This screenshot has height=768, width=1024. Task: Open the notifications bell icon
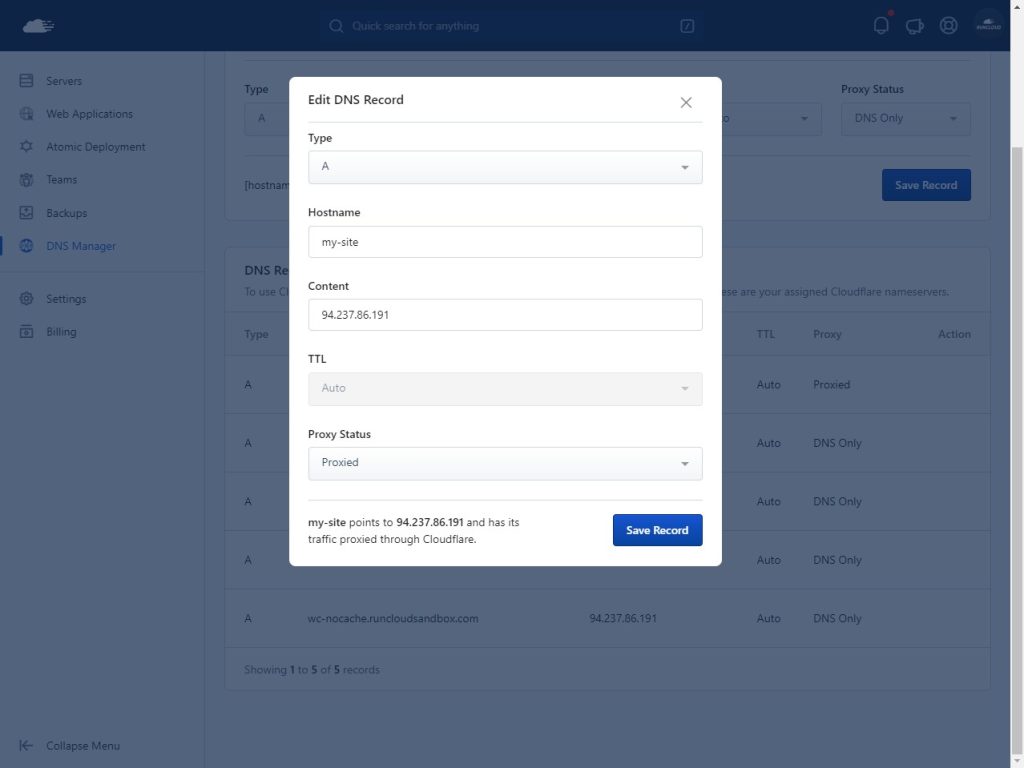tap(881, 26)
